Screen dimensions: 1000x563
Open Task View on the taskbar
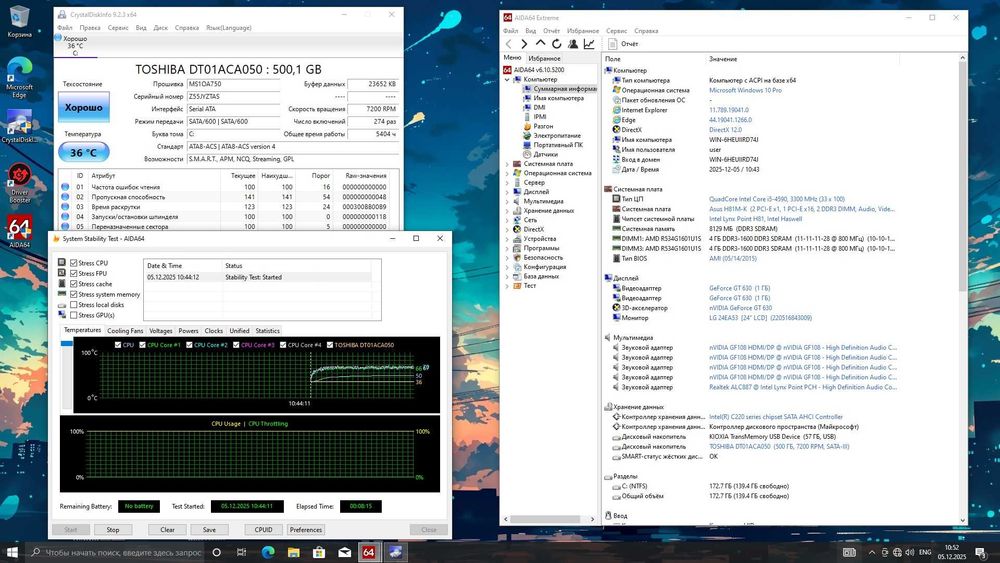241,552
